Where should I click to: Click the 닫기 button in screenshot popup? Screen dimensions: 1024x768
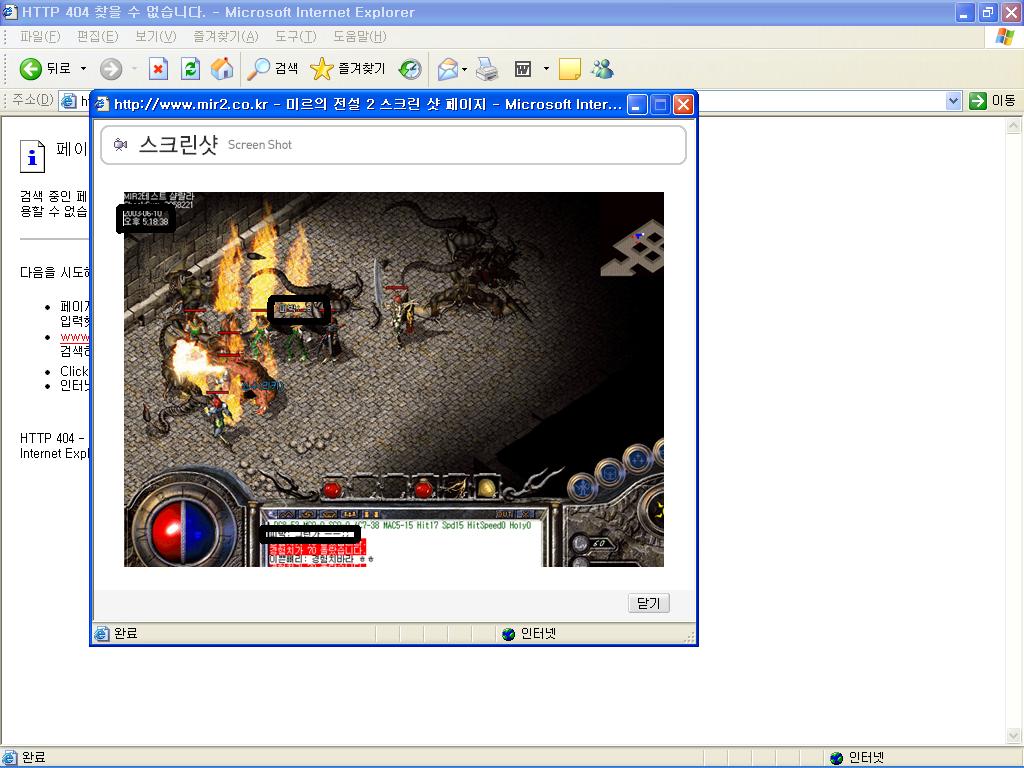(648, 603)
